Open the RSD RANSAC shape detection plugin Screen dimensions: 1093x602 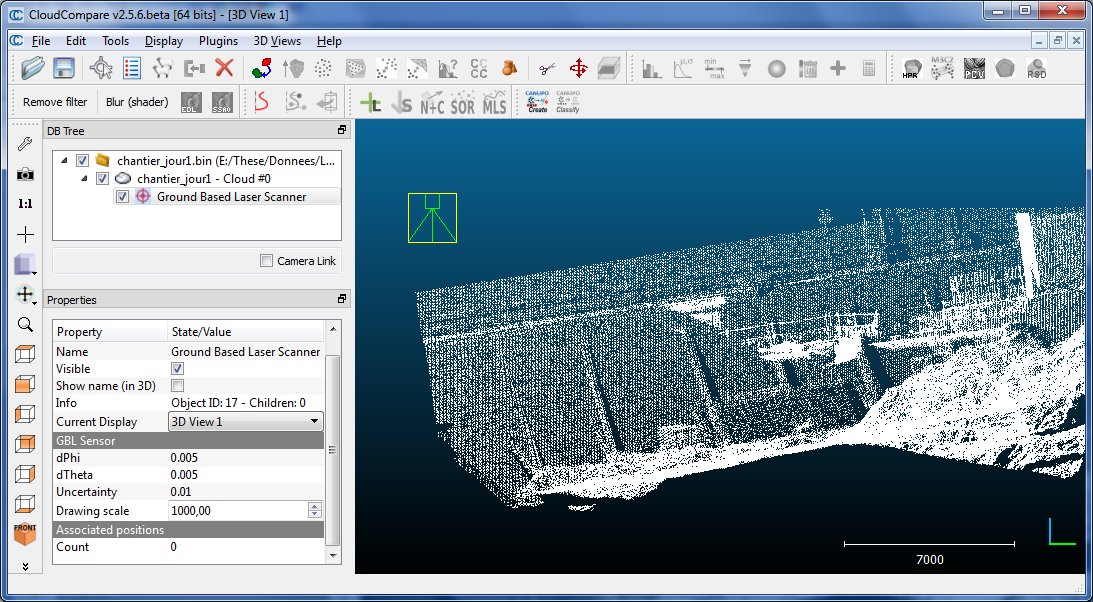1036,68
